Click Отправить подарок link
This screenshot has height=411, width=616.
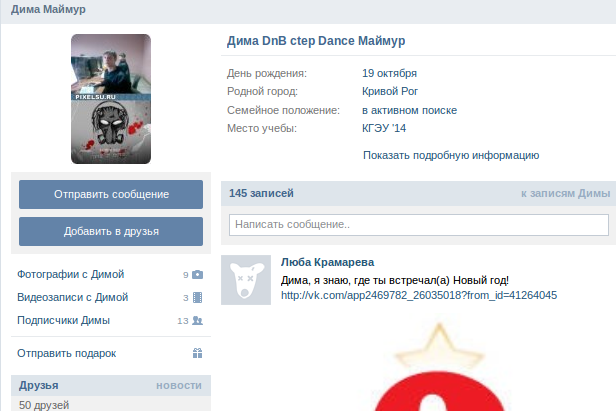pyautogui.click(x=67, y=353)
